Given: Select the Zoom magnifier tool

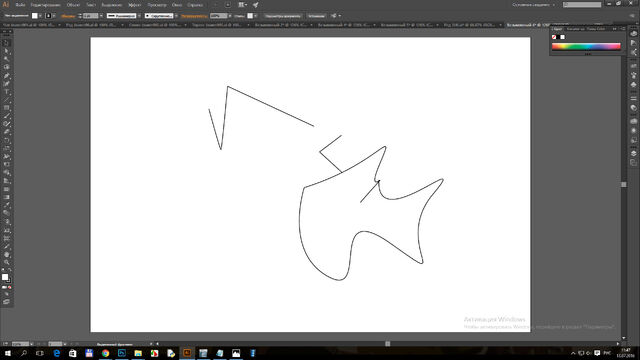Looking at the screenshot, I should click(7, 263).
